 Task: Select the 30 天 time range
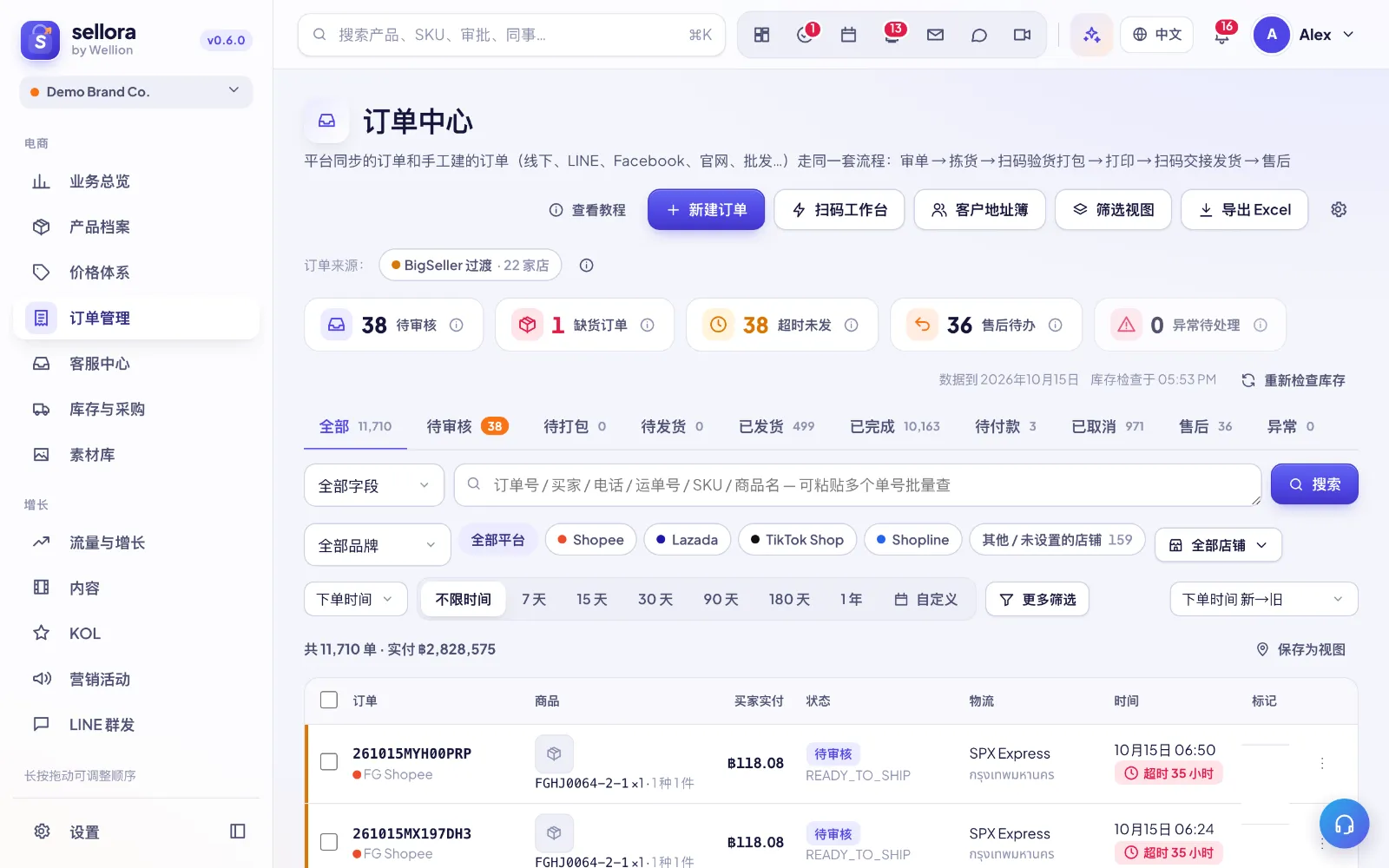point(655,599)
